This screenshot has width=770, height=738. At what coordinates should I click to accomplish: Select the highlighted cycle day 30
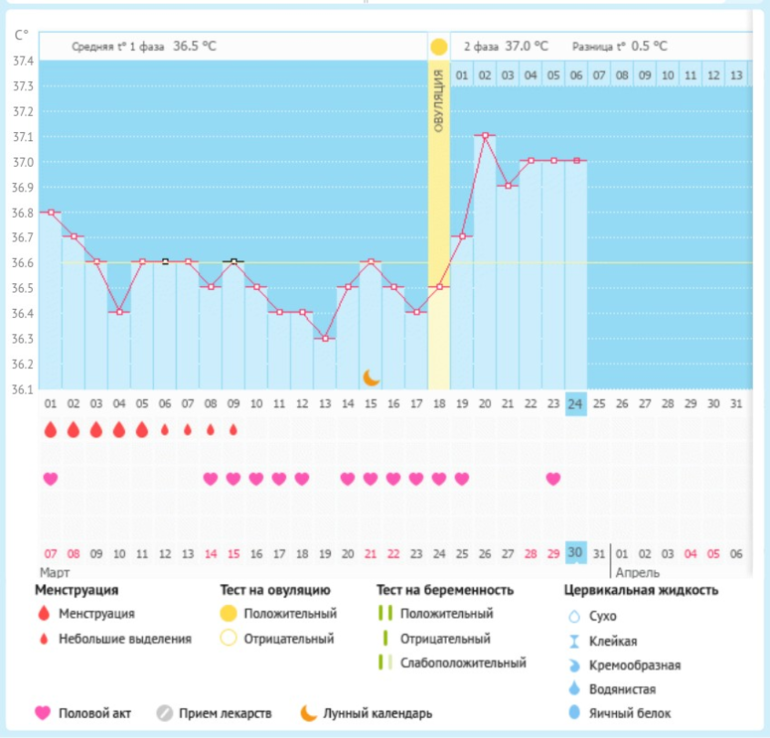575,553
